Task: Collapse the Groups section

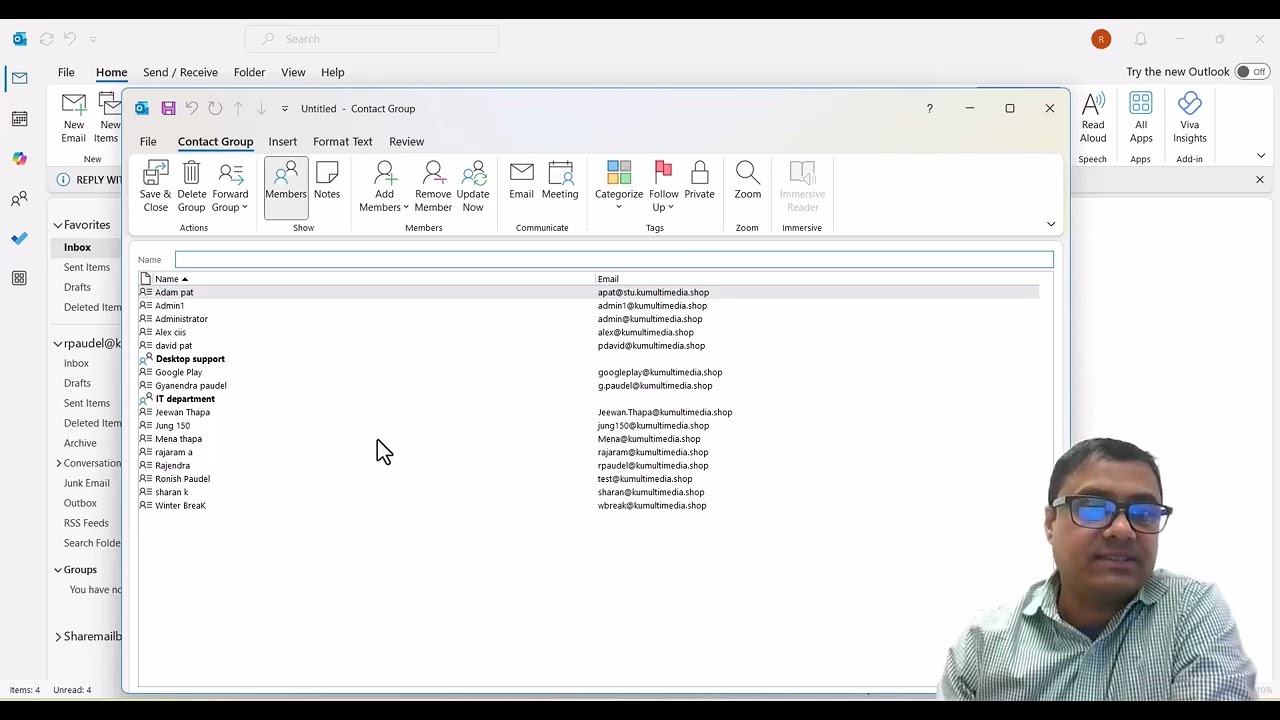Action: (x=58, y=570)
